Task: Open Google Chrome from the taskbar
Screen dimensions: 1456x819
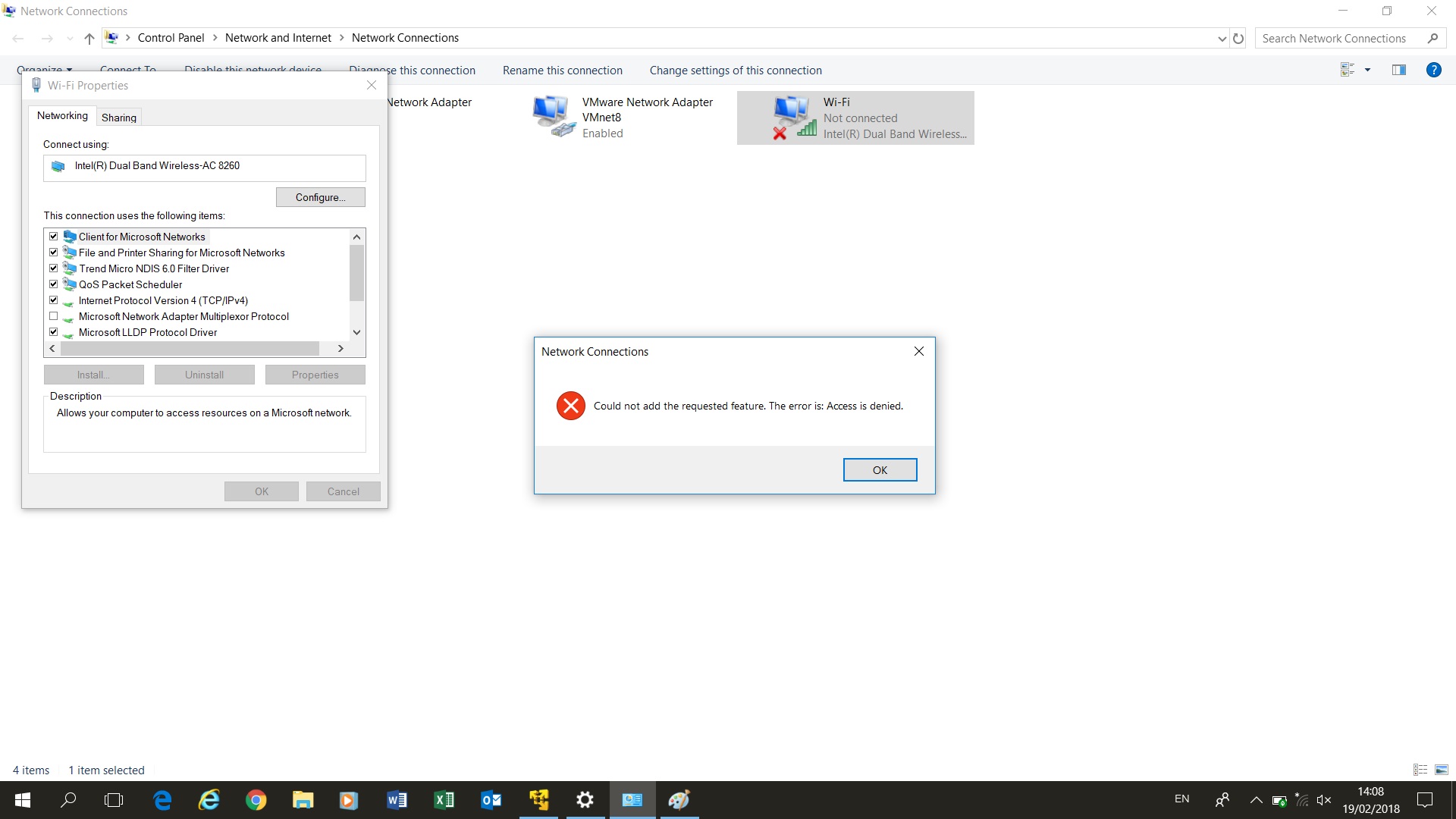Action: pyautogui.click(x=256, y=800)
